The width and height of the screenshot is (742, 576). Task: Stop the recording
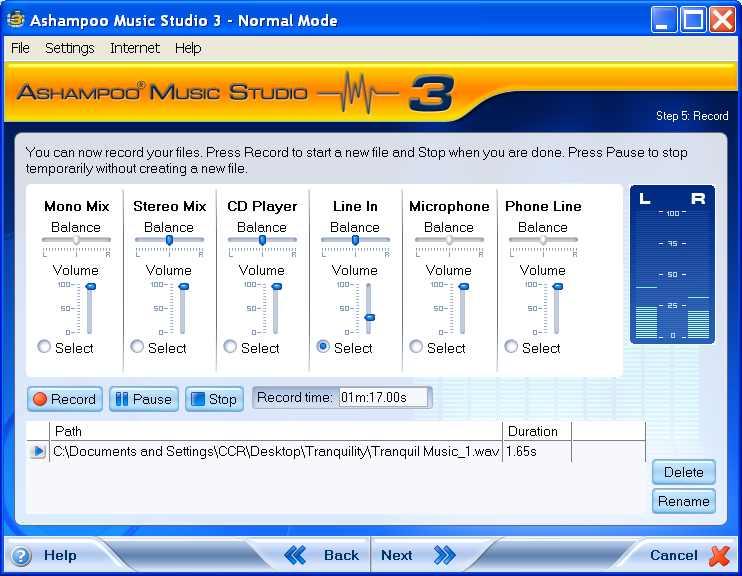[212, 399]
